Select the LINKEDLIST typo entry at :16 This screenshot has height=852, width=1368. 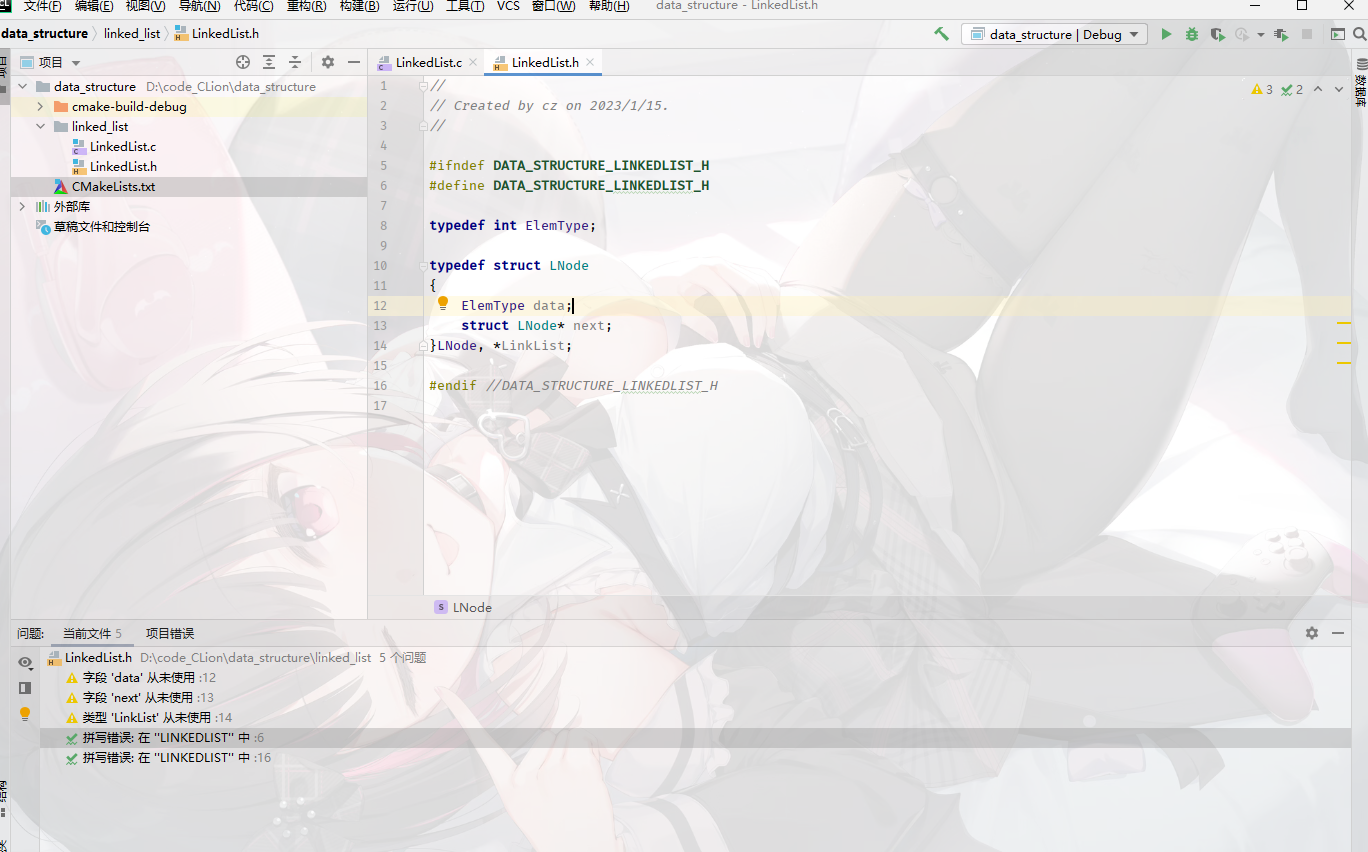point(168,758)
